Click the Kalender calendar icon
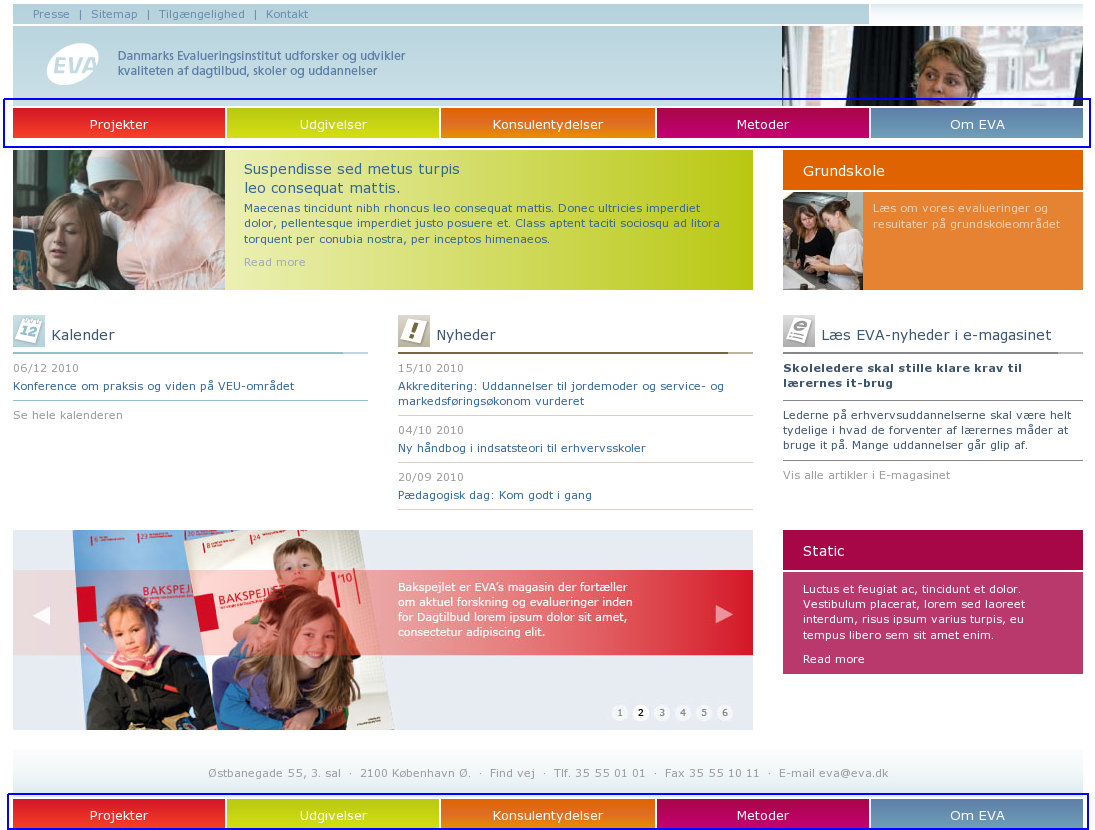The image size is (1095, 830). [29, 331]
